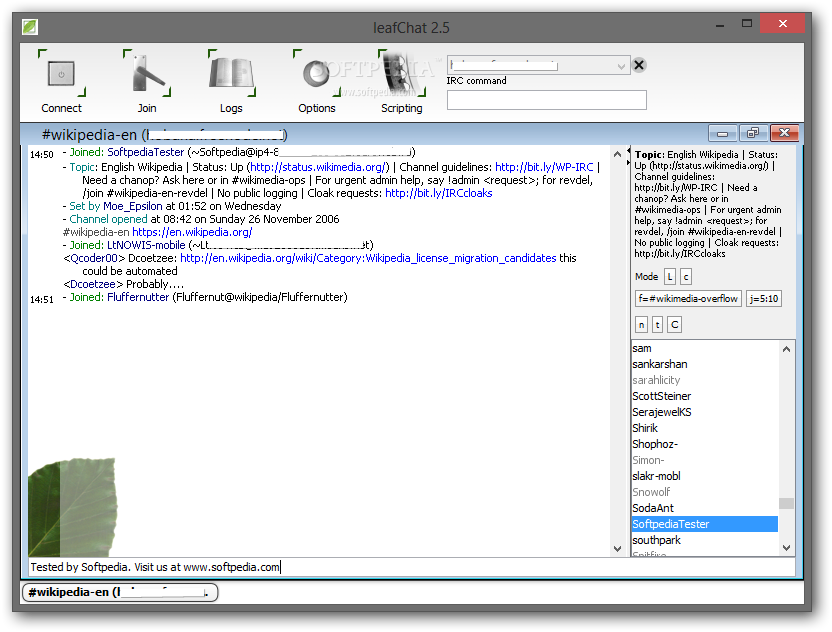
Task: Select user SodaAnt in nick list
Action: coord(705,508)
